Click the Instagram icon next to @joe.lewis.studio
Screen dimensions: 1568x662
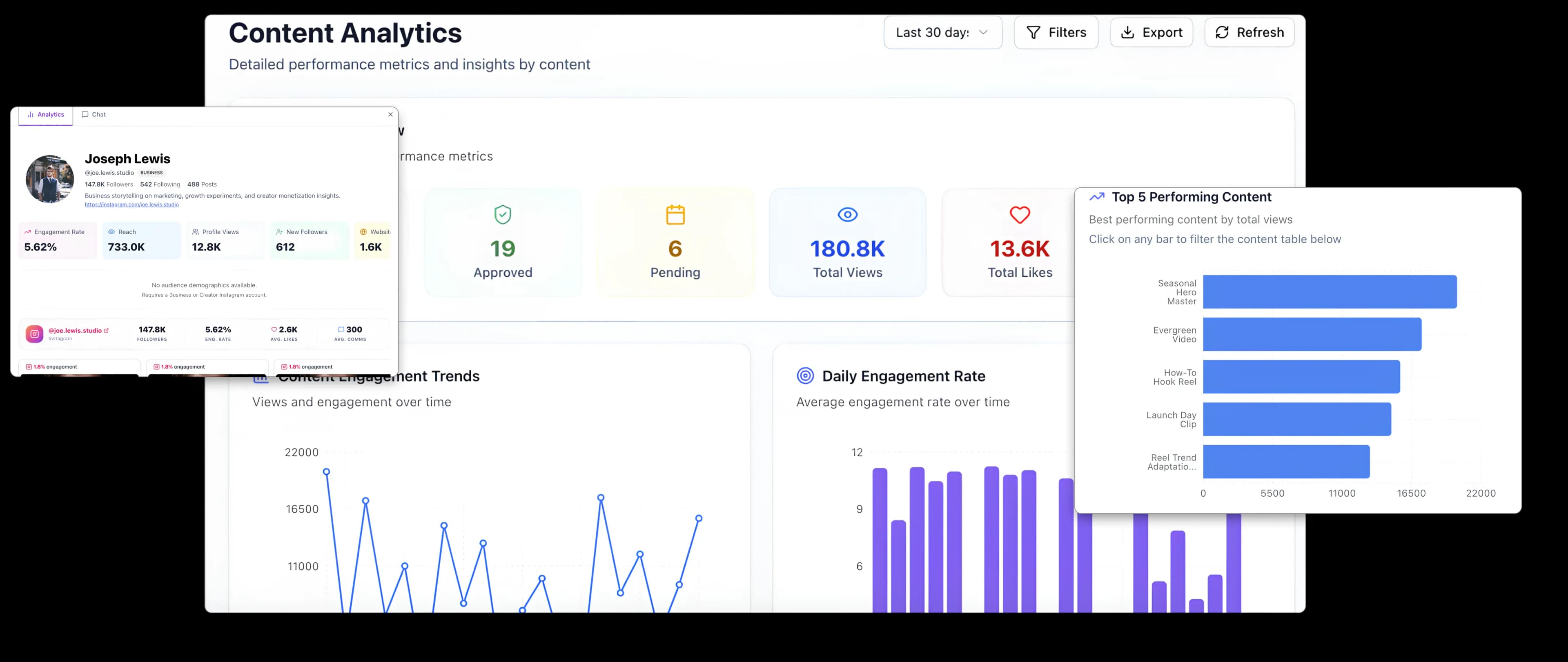(x=35, y=333)
